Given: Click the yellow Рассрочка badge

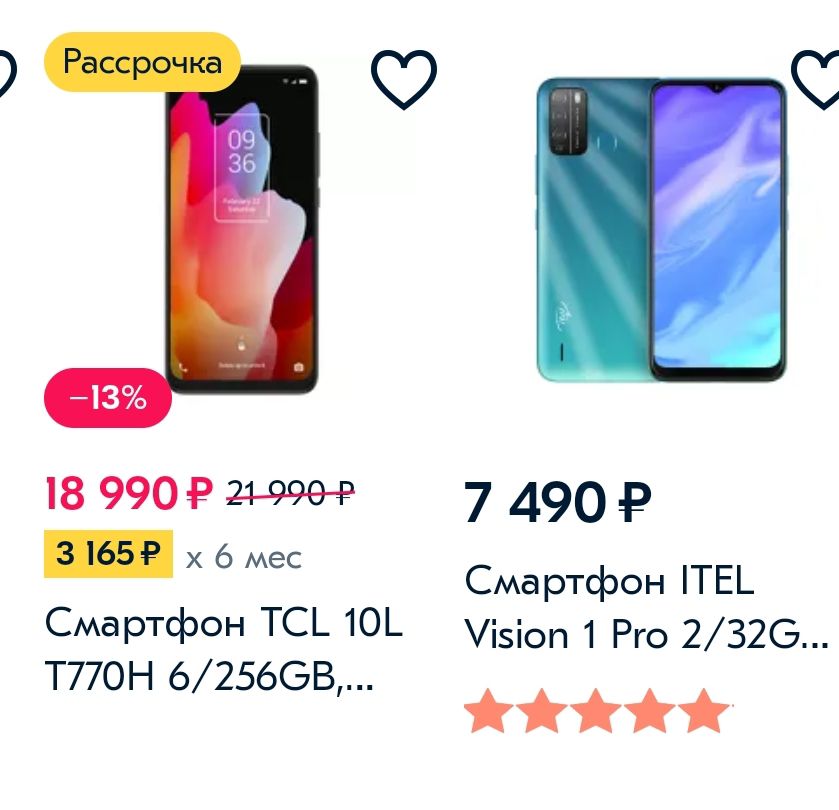Looking at the screenshot, I should tap(142, 62).
